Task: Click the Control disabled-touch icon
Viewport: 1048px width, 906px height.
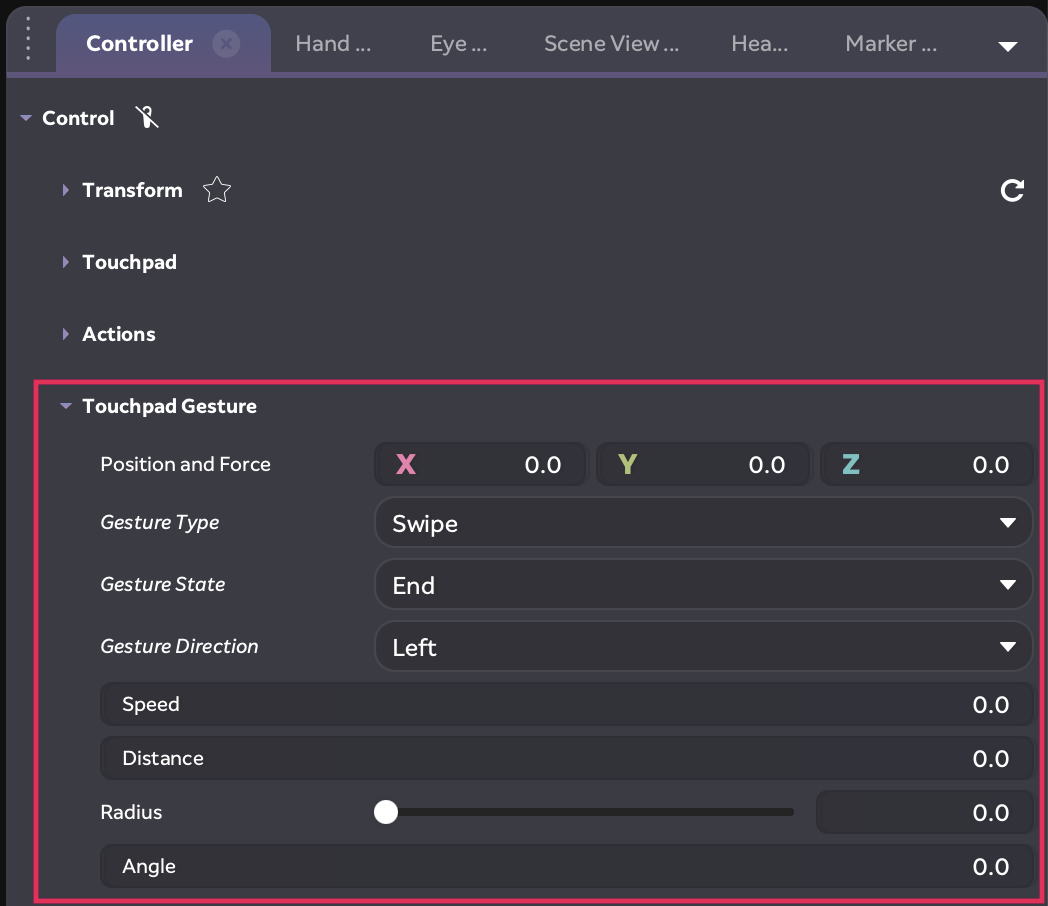Action: tap(147, 118)
